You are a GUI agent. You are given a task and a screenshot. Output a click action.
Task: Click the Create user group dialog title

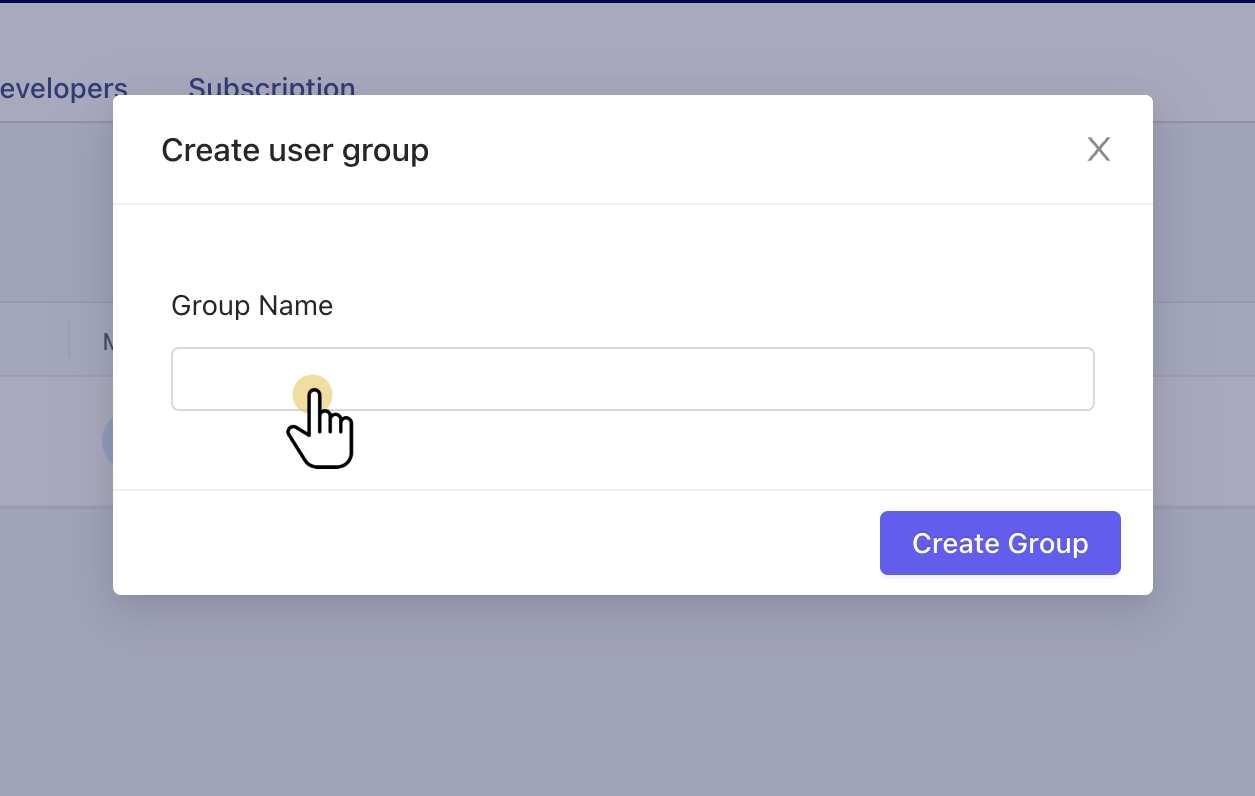(294, 150)
